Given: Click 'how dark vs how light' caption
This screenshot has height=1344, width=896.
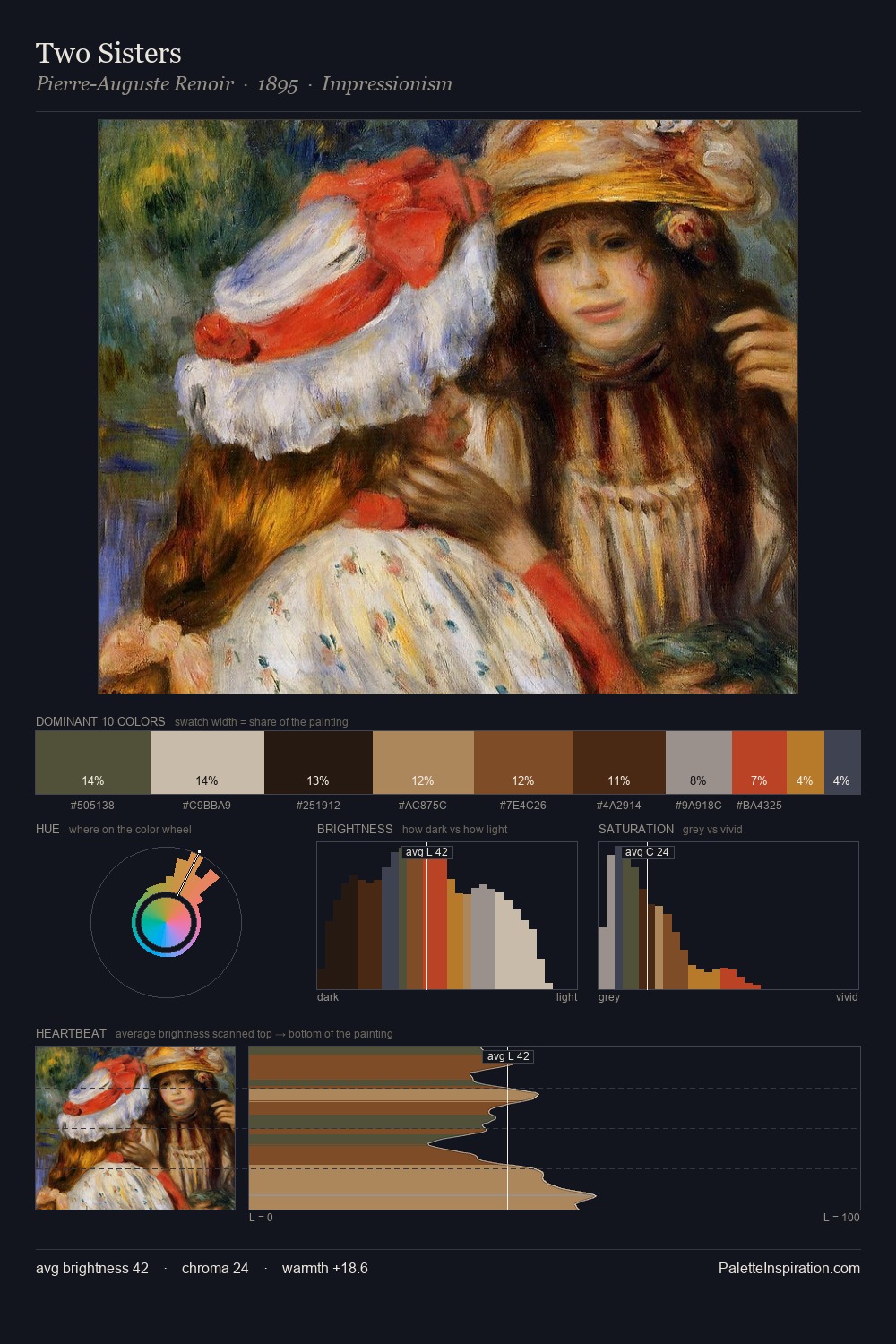Looking at the screenshot, I should click(x=455, y=830).
